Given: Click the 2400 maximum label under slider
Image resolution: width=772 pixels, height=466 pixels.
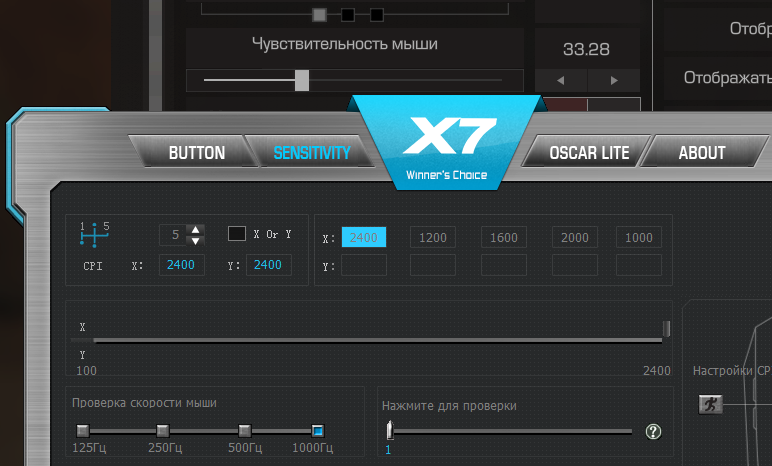Looking at the screenshot, I should [x=657, y=371].
